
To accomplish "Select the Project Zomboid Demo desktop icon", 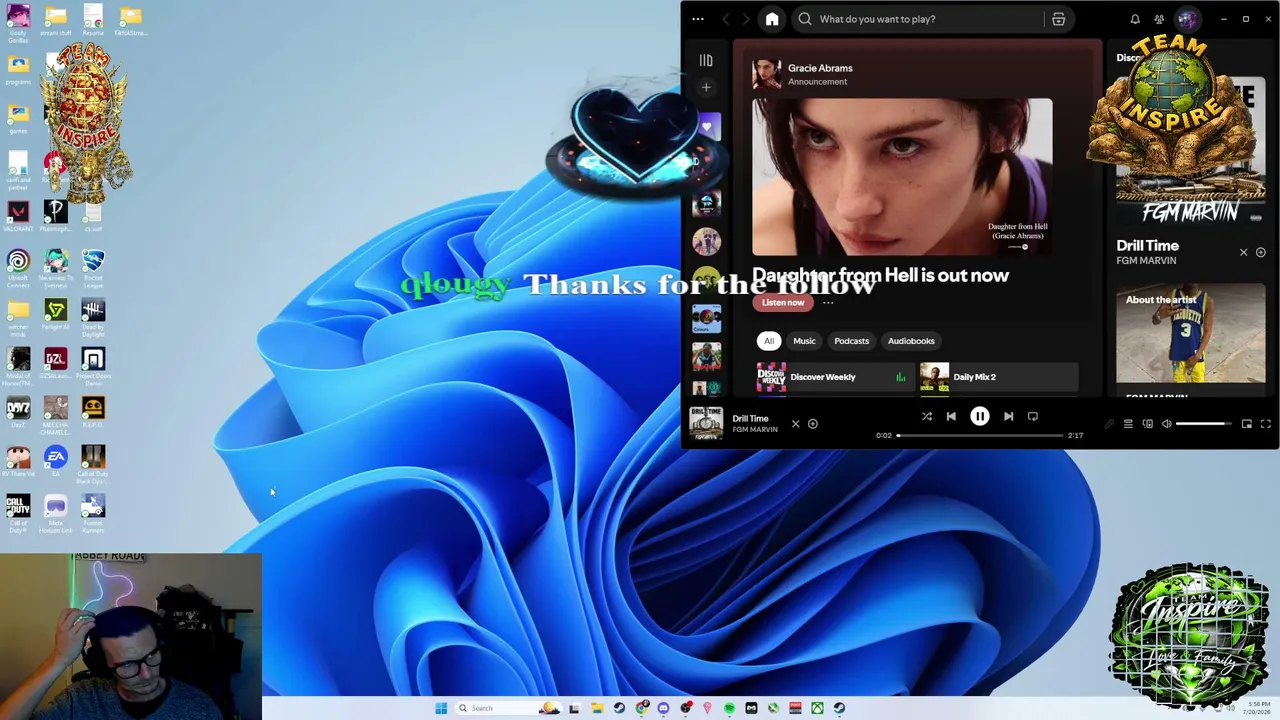I will pos(93,366).
